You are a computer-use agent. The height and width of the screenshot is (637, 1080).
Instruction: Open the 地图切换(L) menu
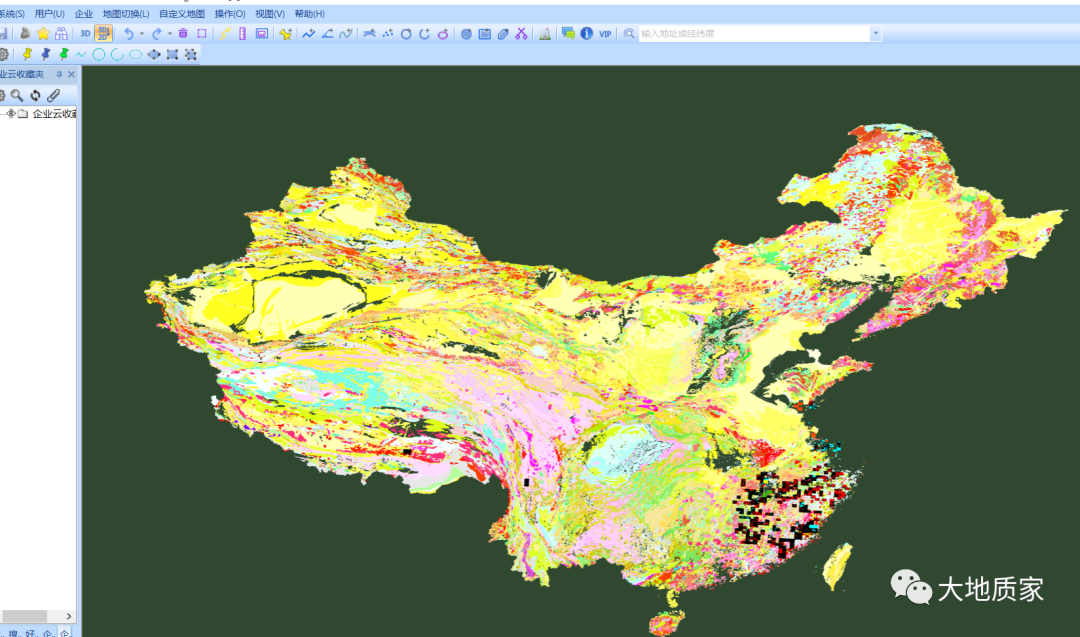126,14
